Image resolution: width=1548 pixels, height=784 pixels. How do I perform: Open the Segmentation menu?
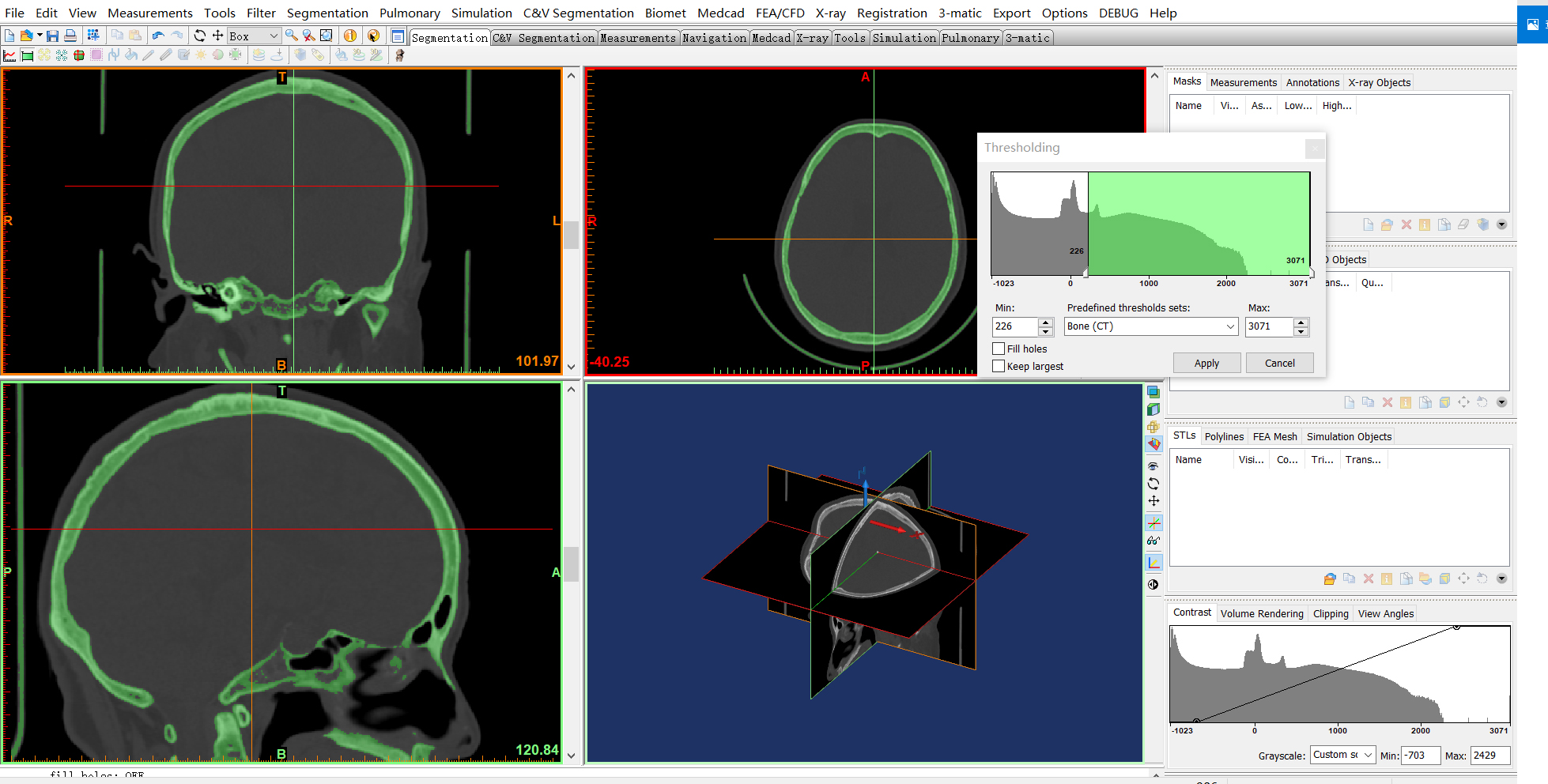point(327,13)
